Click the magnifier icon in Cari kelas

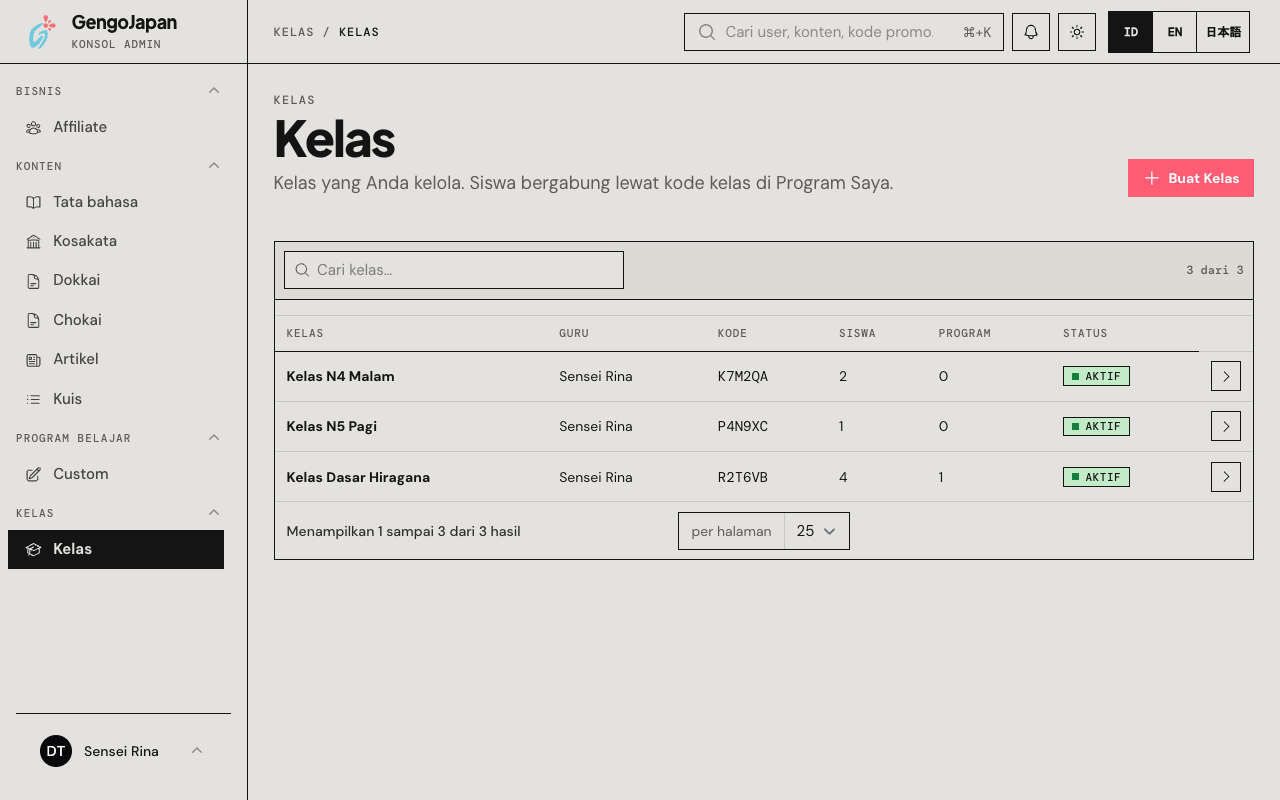click(x=302, y=270)
